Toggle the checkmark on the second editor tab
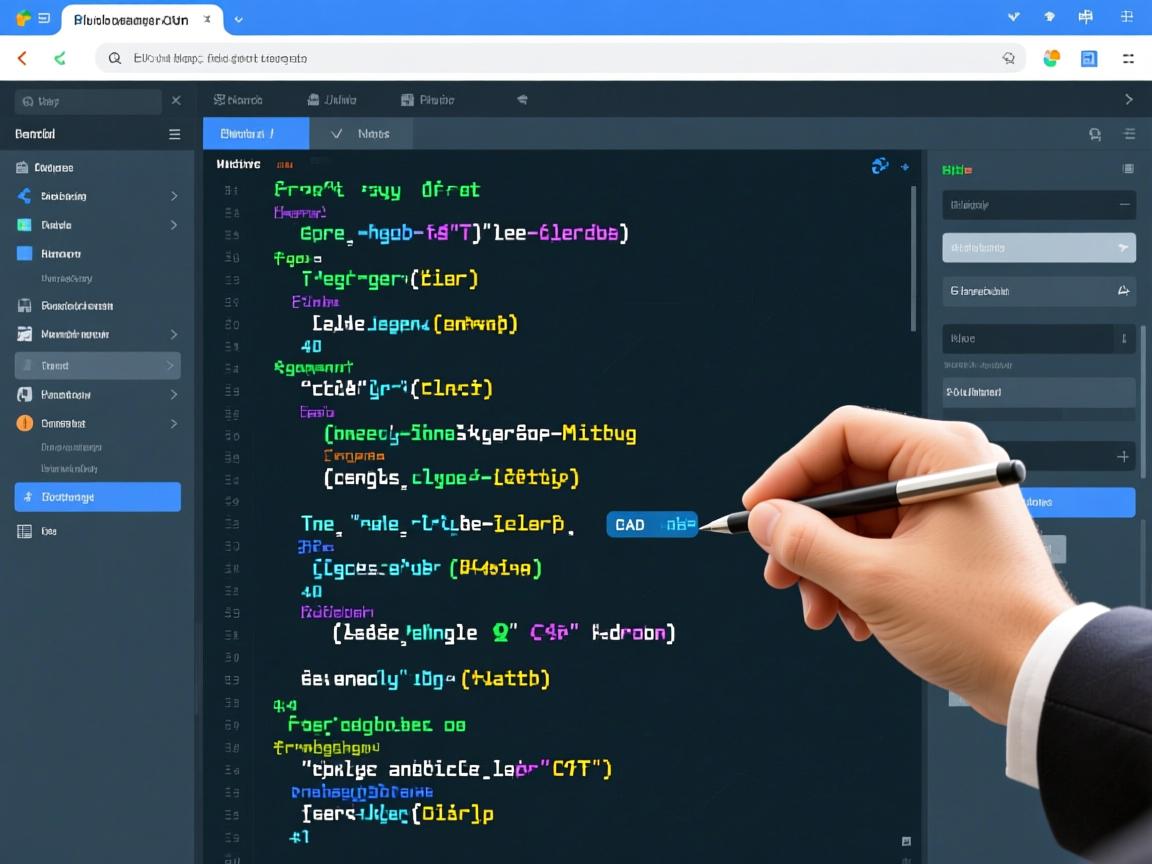This screenshot has width=1152, height=864. coord(337,133)
